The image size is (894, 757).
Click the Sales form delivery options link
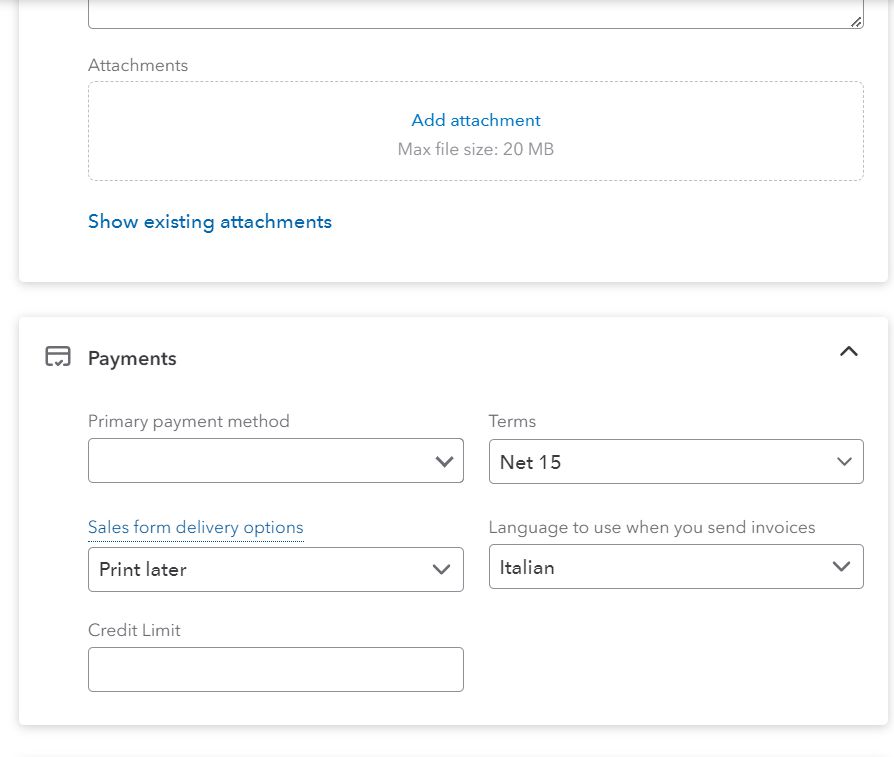click(x=196, y=527)
